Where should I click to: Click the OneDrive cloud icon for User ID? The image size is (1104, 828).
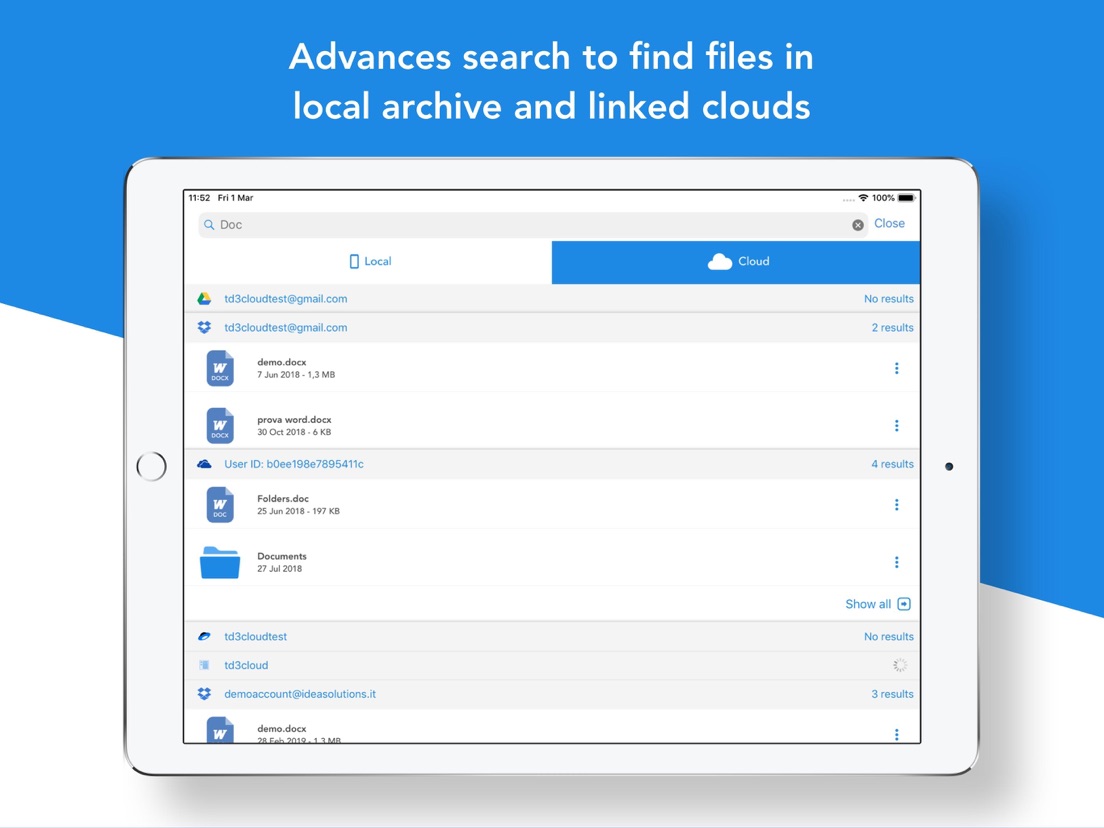pyautogui.click(x=204, y=464)
